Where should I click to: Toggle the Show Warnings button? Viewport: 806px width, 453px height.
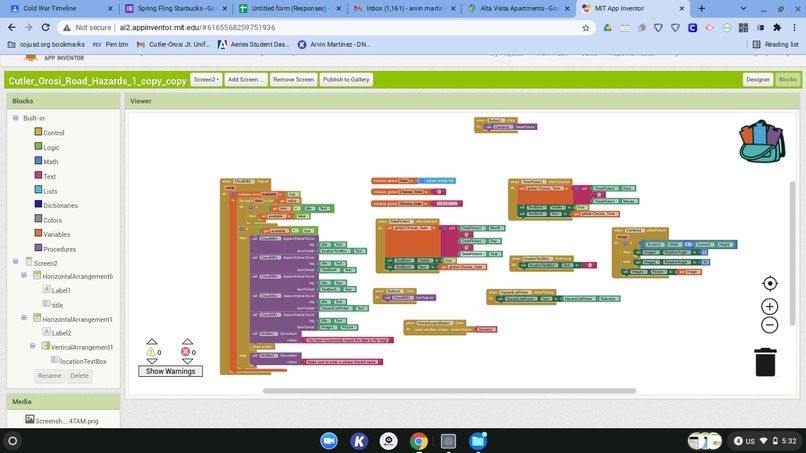click(x=170, y=371)
